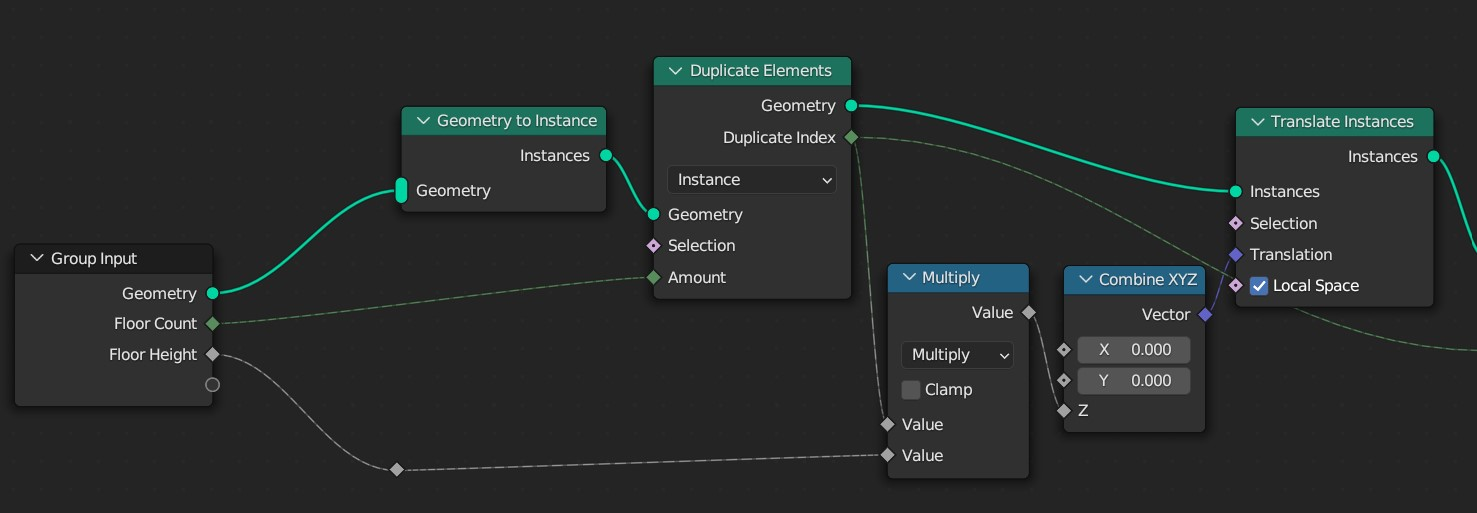Click the empty socket on Group Input

pyautogui.click(x=212, y=385)
